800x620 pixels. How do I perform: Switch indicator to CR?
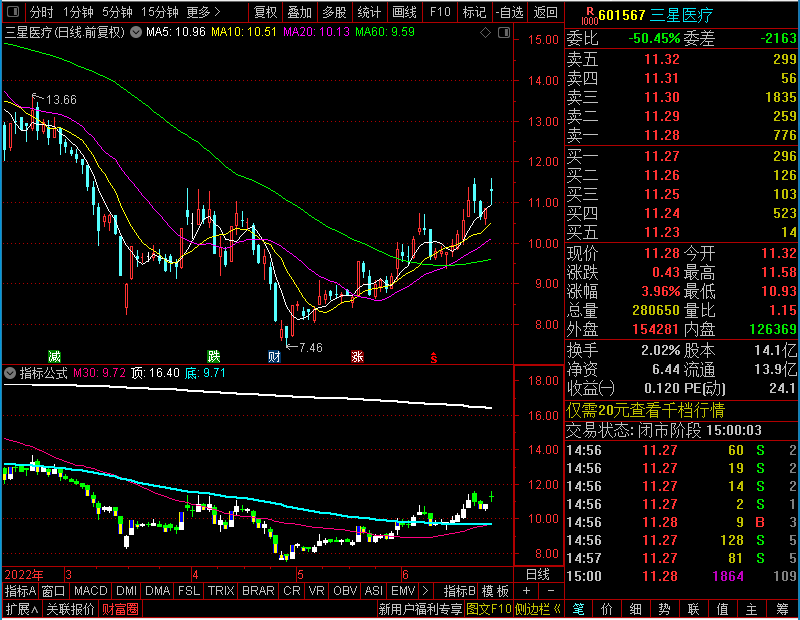[292, 591]
